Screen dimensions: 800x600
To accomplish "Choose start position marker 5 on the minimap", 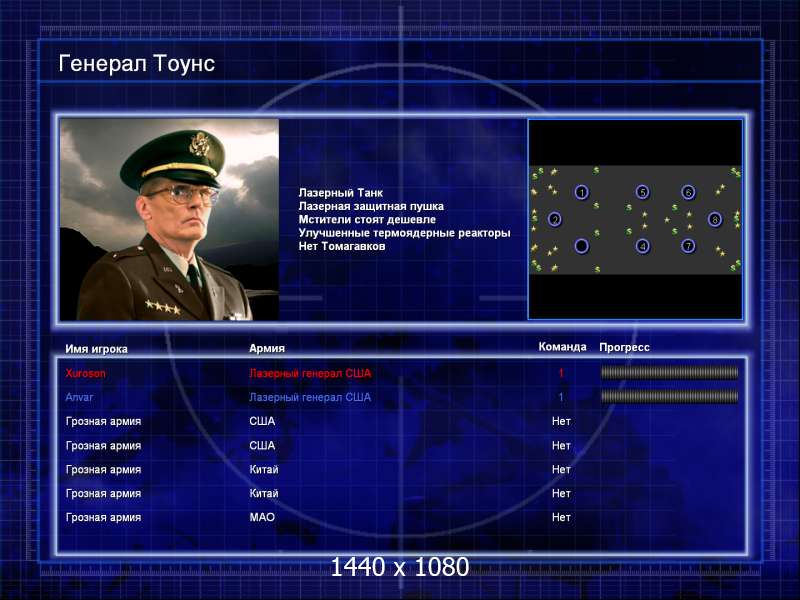I will coord(642,192).
